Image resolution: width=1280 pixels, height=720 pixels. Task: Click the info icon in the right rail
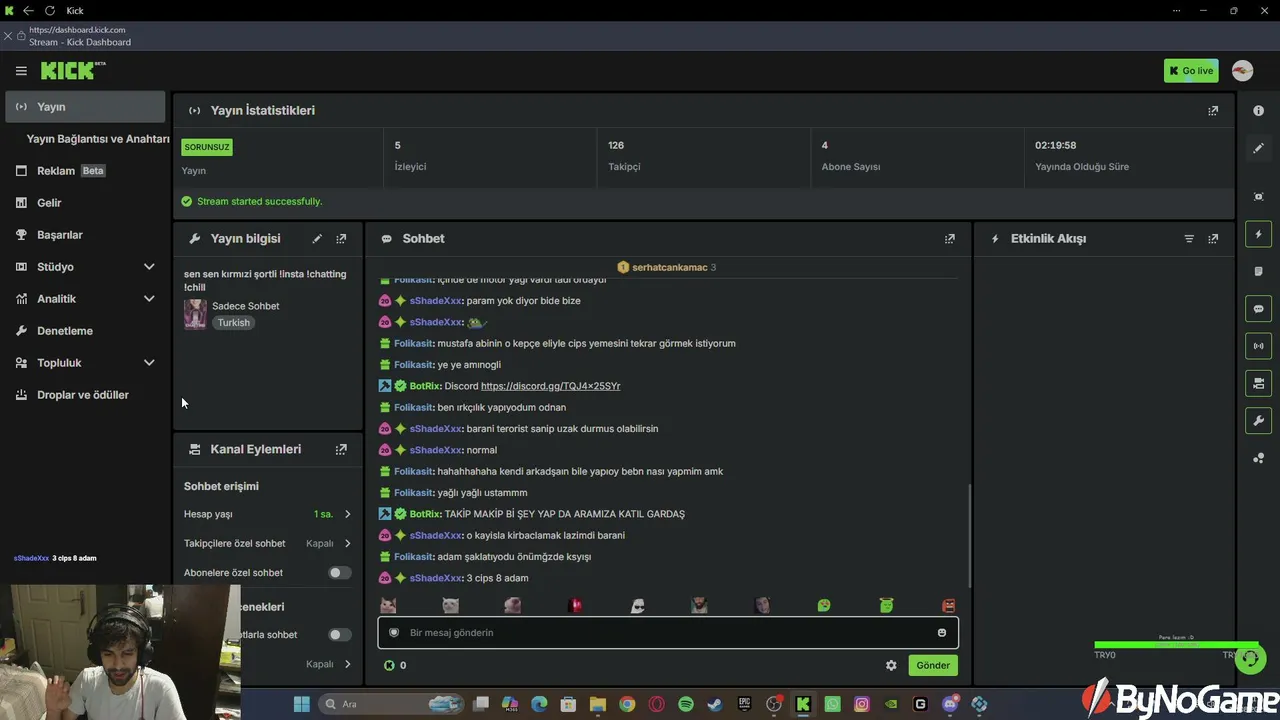point(1259,111)
